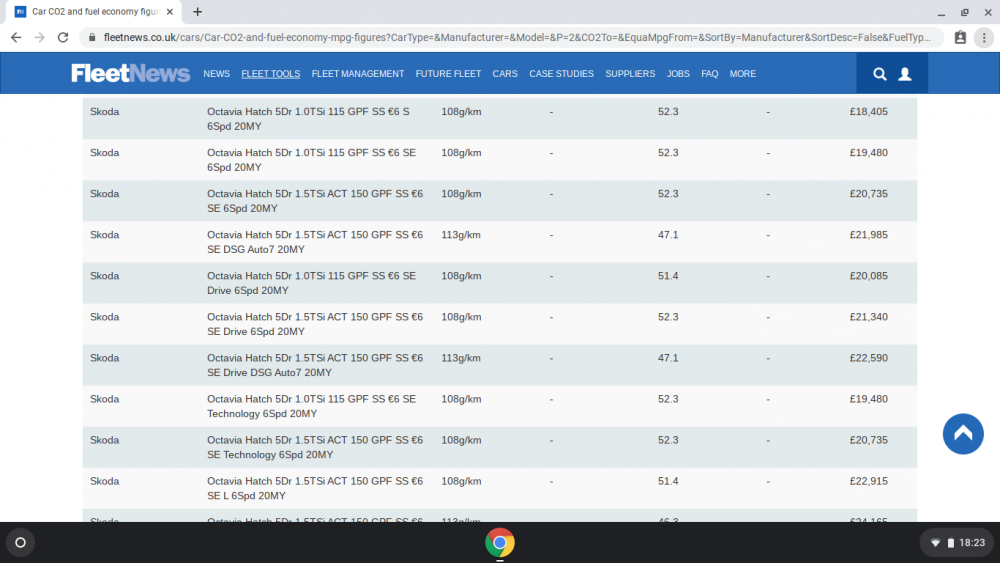The image size is (1000, 563).
Task: Select the Car CO2 and fuel economy tab
Action: (x=96, y=11)
